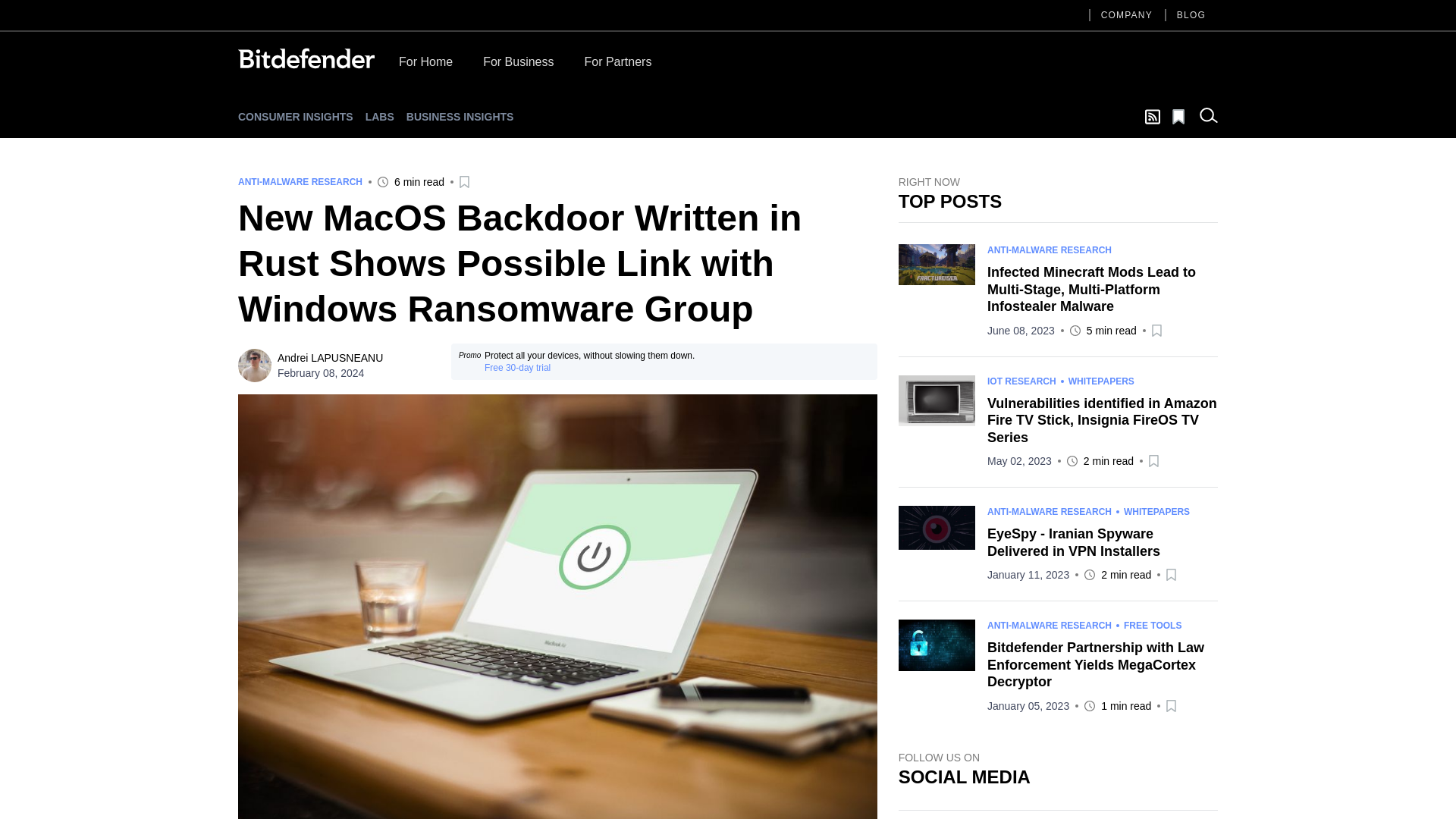The width and height of the screenshot is (1456, 819).
Task: Toggle save on Minecraft Mods article
Action: 1156,330
